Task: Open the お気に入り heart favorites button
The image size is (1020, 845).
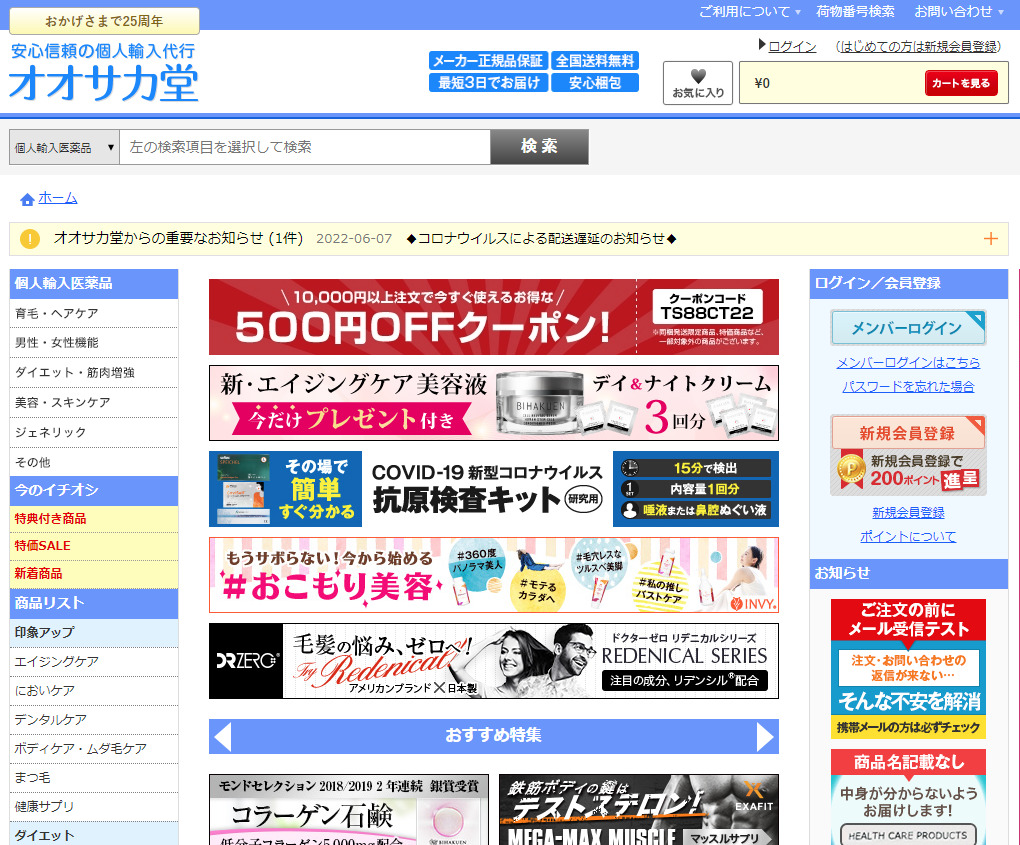Action: point(698,83)
